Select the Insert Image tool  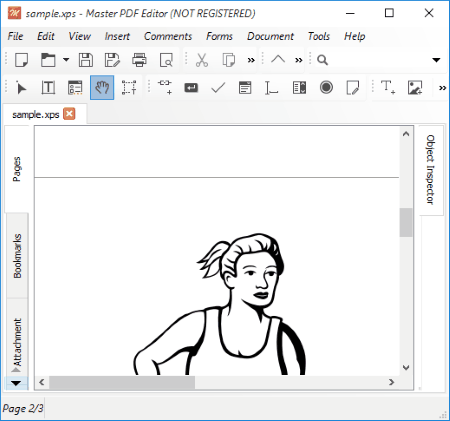click(x=415, y=88)
